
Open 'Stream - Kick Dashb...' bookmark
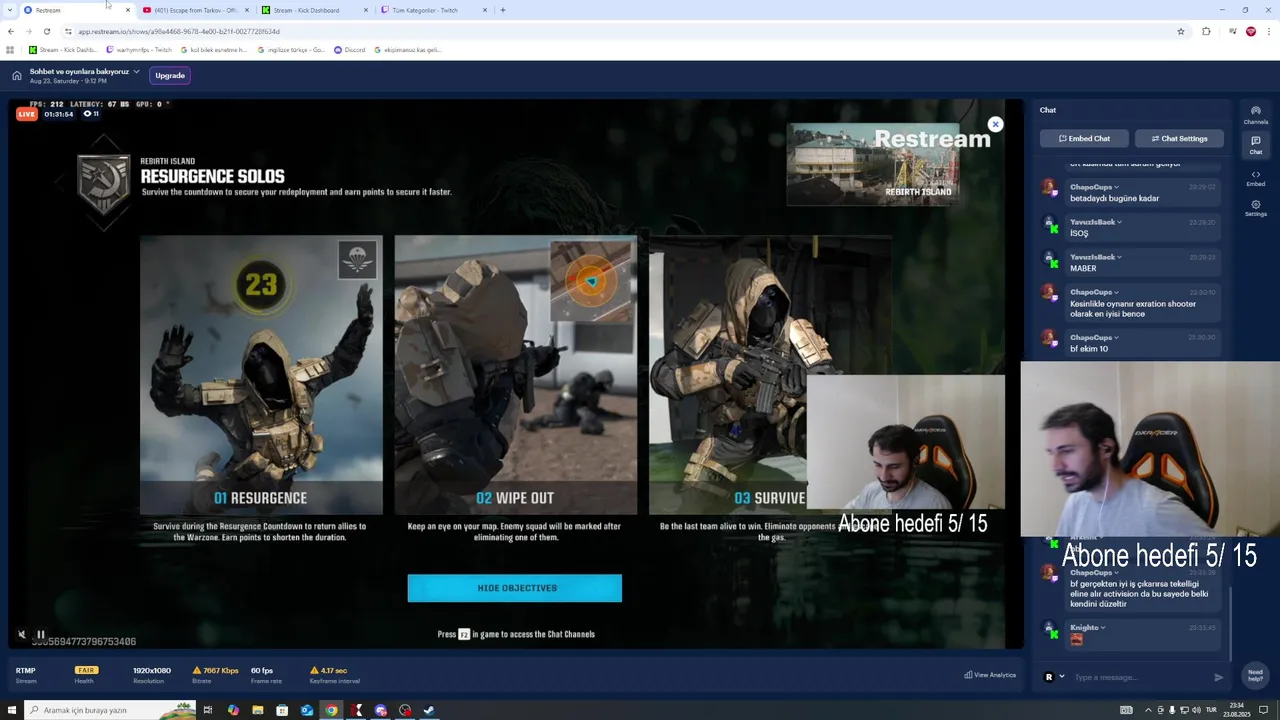63,49
